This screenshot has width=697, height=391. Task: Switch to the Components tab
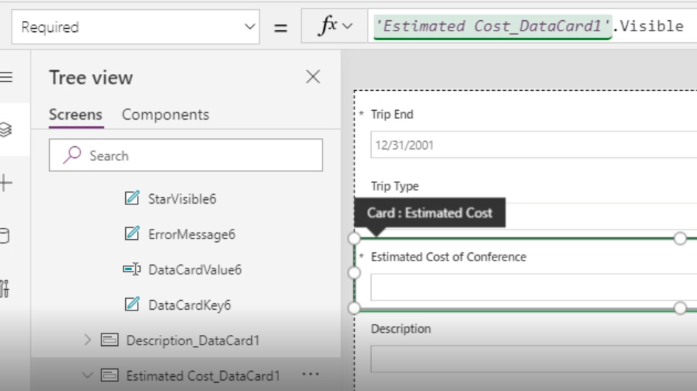pos(165,115)
